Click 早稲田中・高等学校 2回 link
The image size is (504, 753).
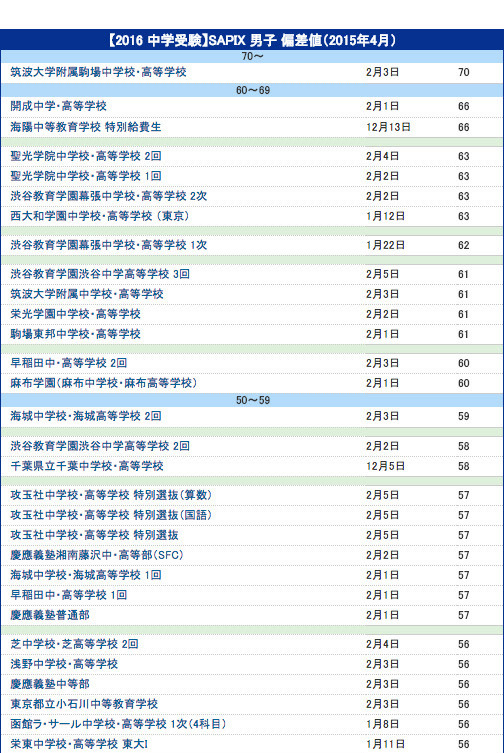[x=69, y=363]
